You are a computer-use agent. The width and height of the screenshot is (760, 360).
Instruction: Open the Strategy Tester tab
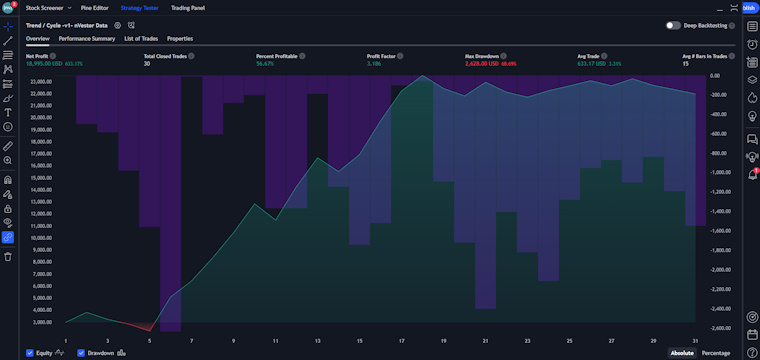pyautogui.click(x=140, y=8)
